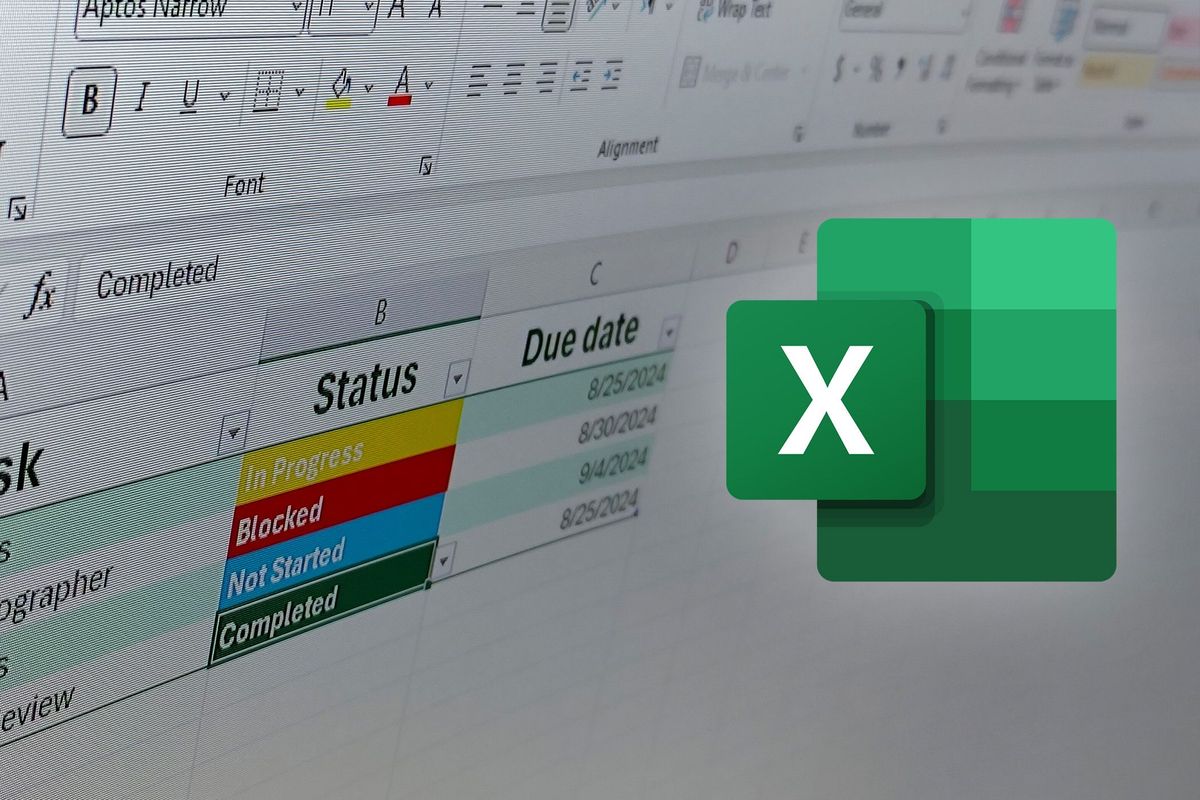Screen dimensions: 1200x800
Task: Click the Merge & Center icon
Action: pyautogui.click(x=692, y=73)
